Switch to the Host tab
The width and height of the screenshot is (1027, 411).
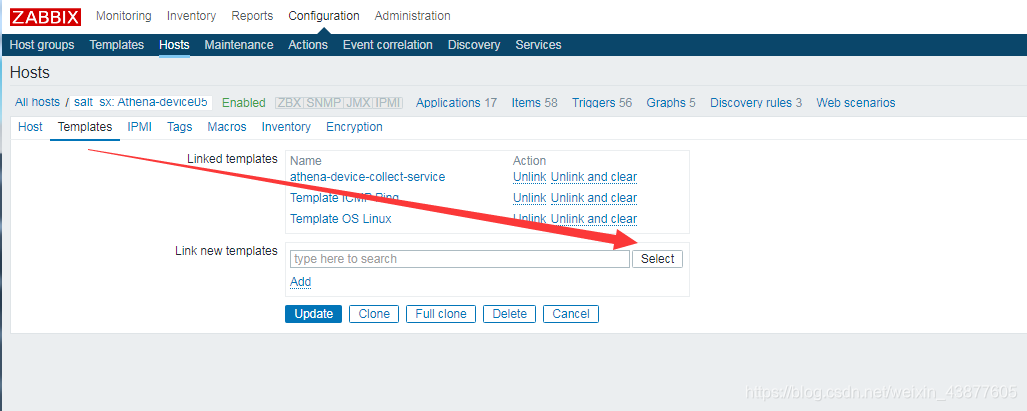coord(30,127)
